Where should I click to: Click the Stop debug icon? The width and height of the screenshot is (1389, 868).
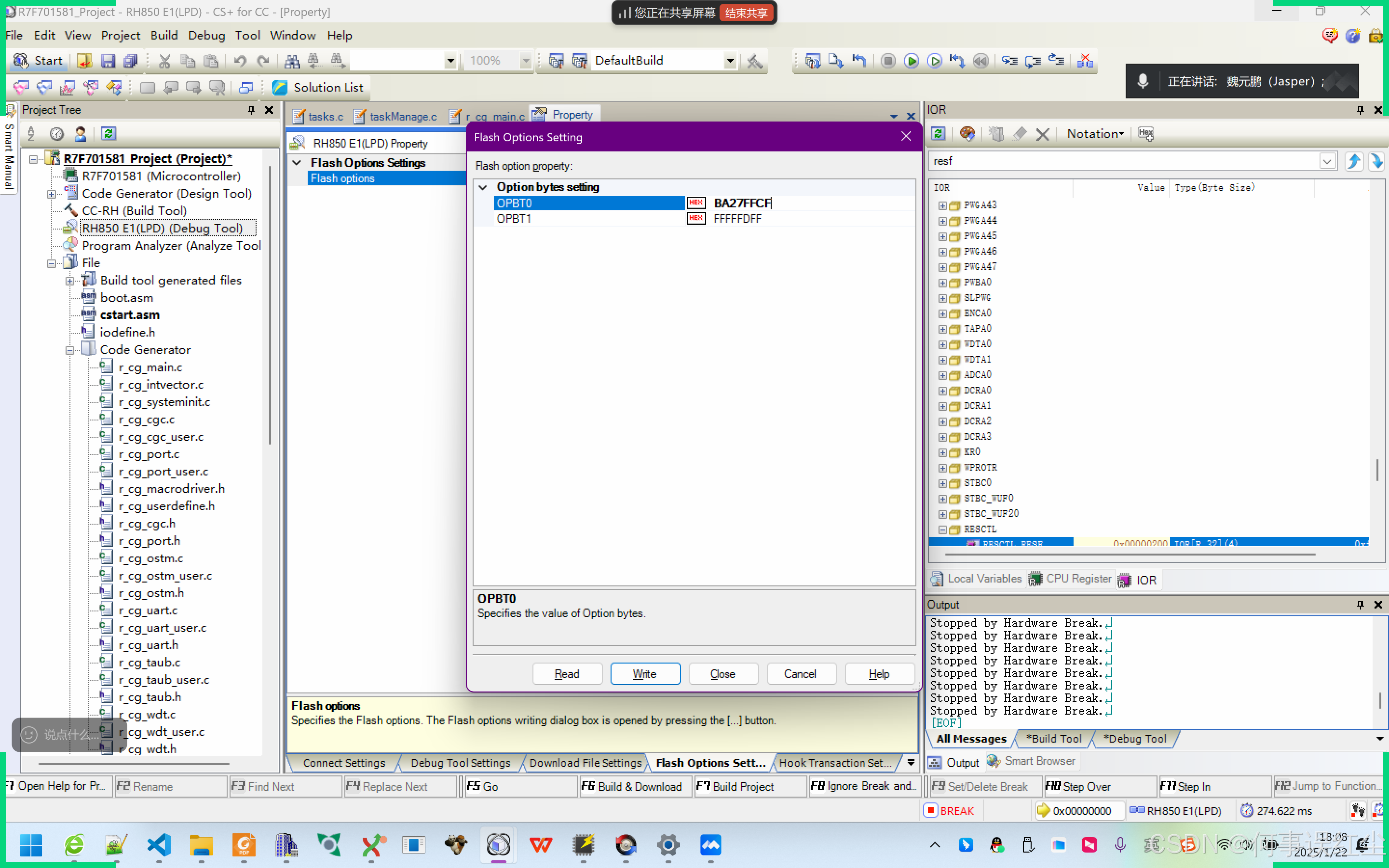tap(888, 61)
